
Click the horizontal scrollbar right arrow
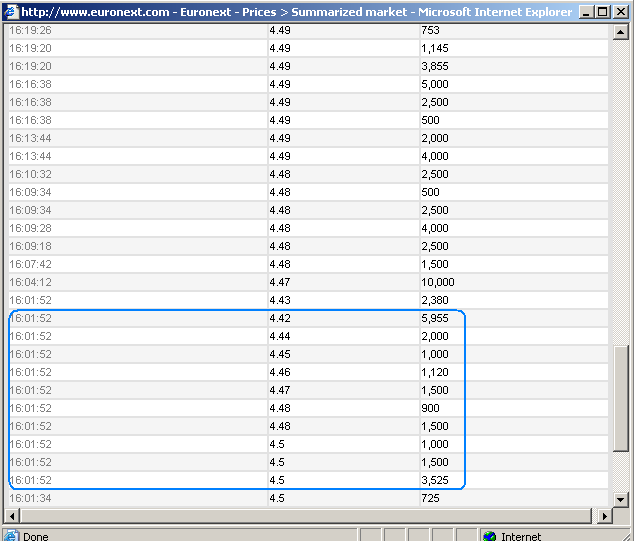pos(605,516)
